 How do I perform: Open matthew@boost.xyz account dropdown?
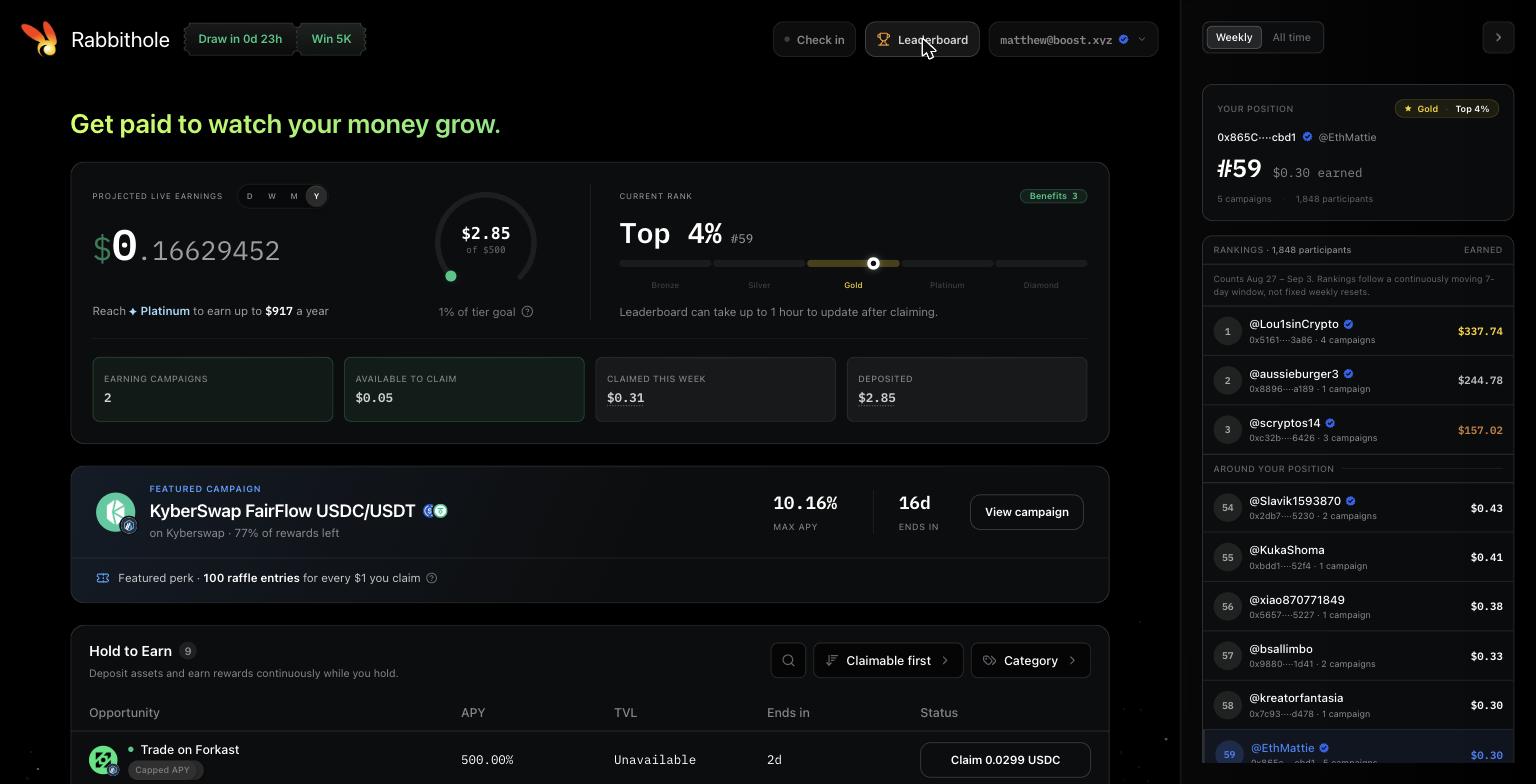pyautogui.click(x=1073, y=40)
